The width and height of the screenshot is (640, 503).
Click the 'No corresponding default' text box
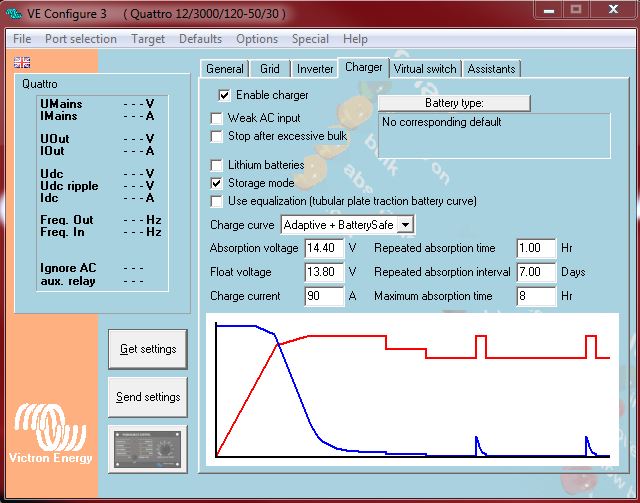494,136
